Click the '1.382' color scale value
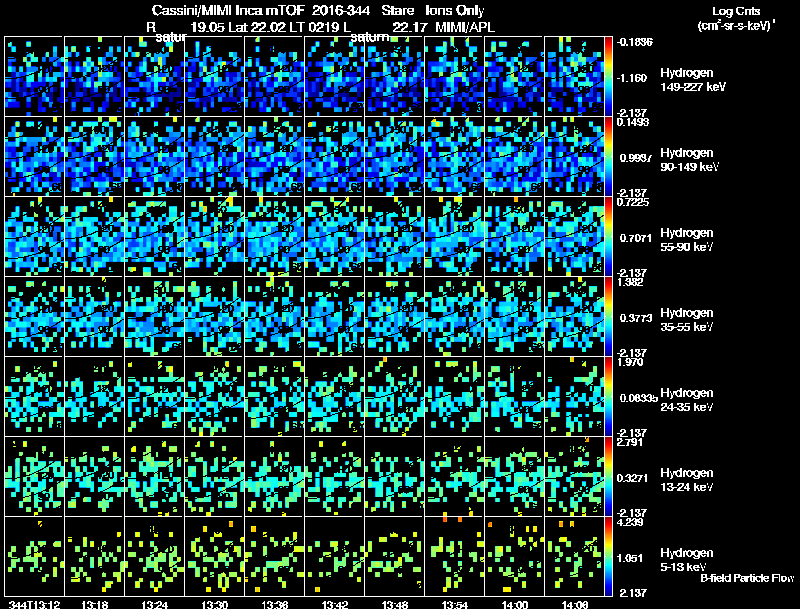 631,282
